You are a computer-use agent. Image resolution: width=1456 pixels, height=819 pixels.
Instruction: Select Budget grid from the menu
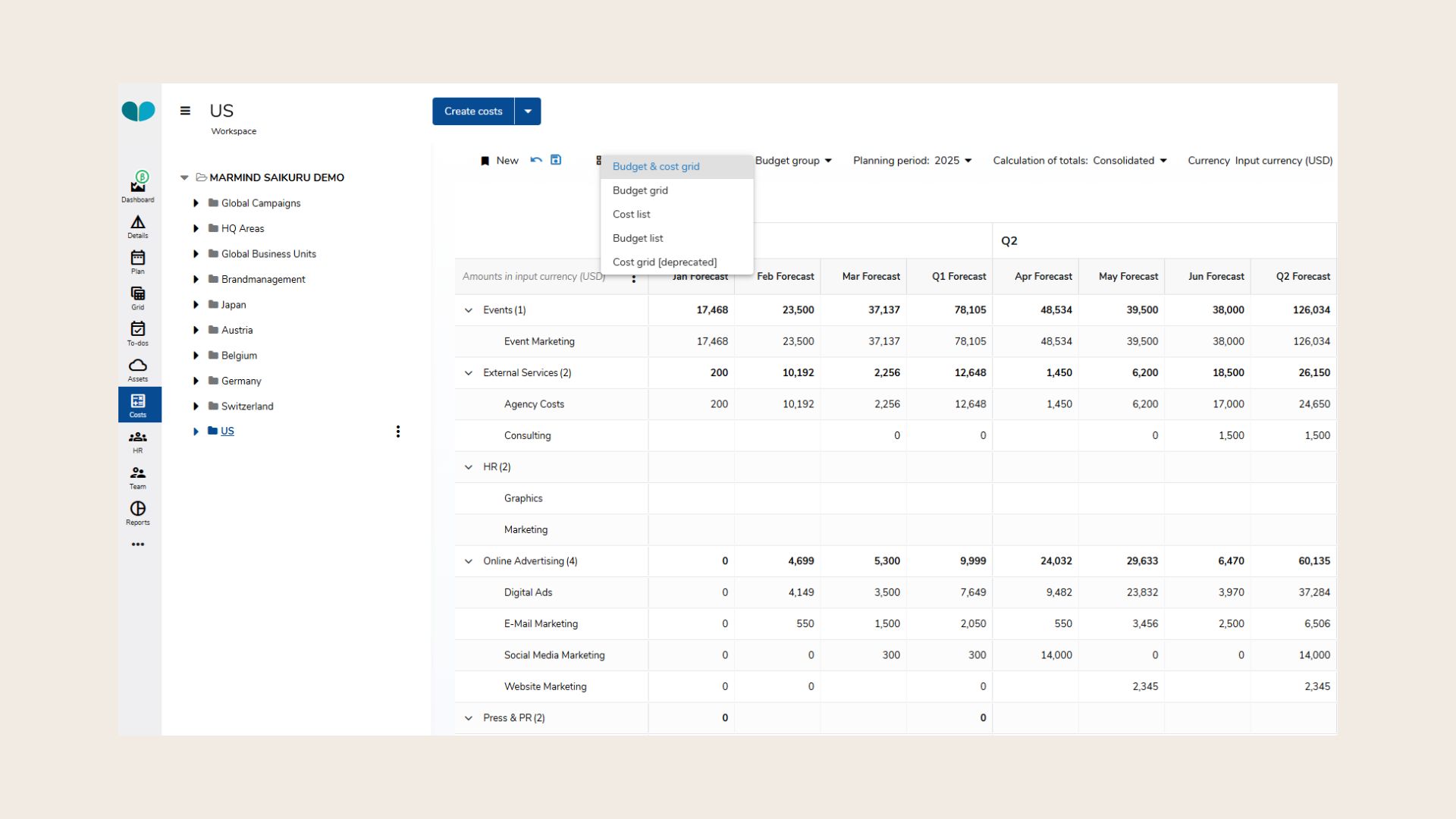(640, 190)
